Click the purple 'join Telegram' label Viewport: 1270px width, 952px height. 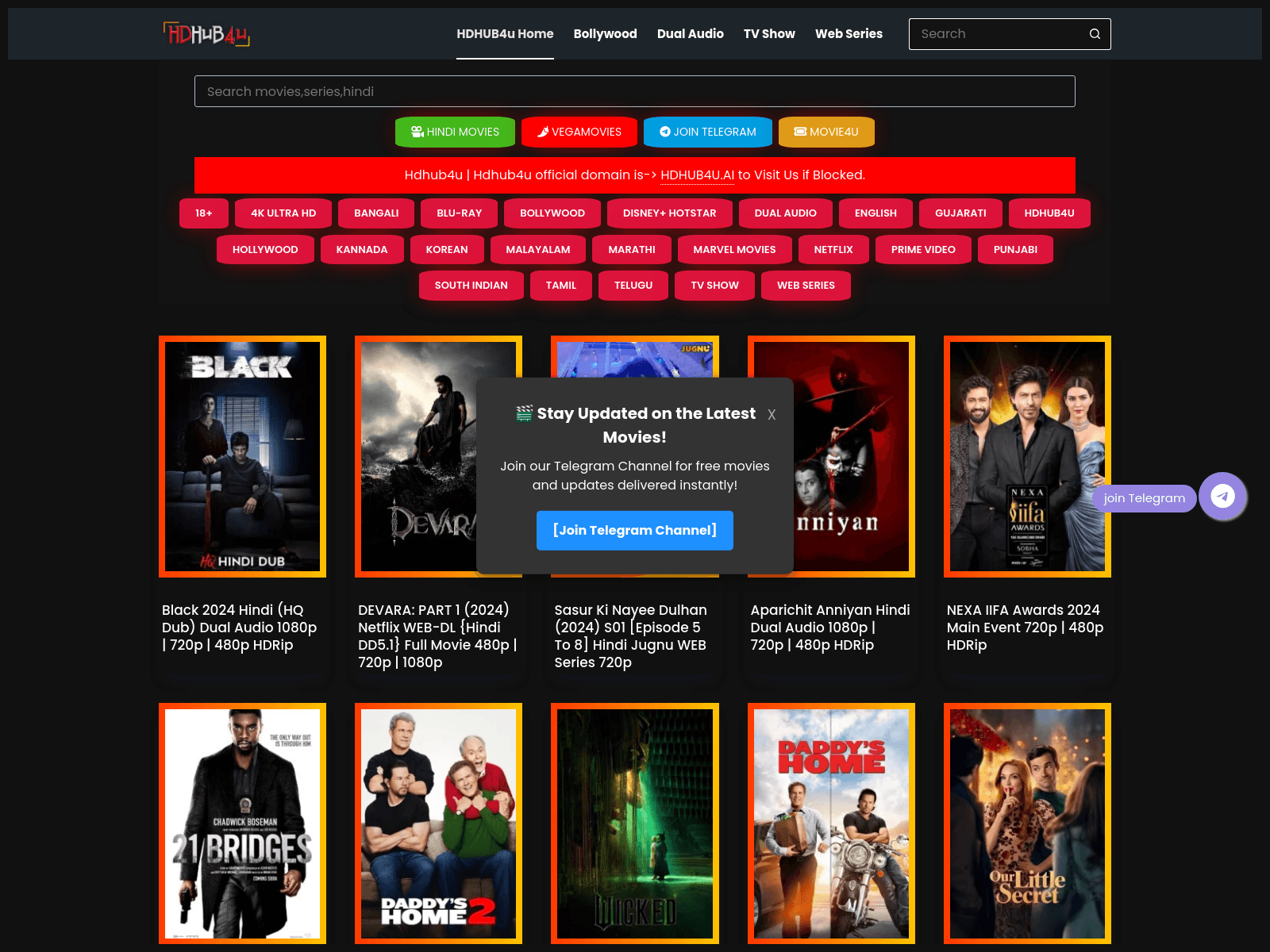(x=1145, y=498)
